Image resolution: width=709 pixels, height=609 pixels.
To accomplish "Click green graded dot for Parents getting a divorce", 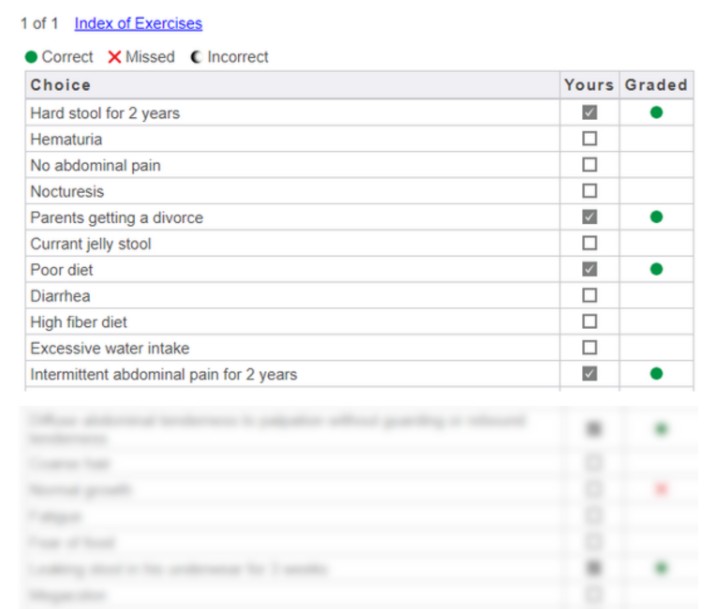I will coord(656,217).
